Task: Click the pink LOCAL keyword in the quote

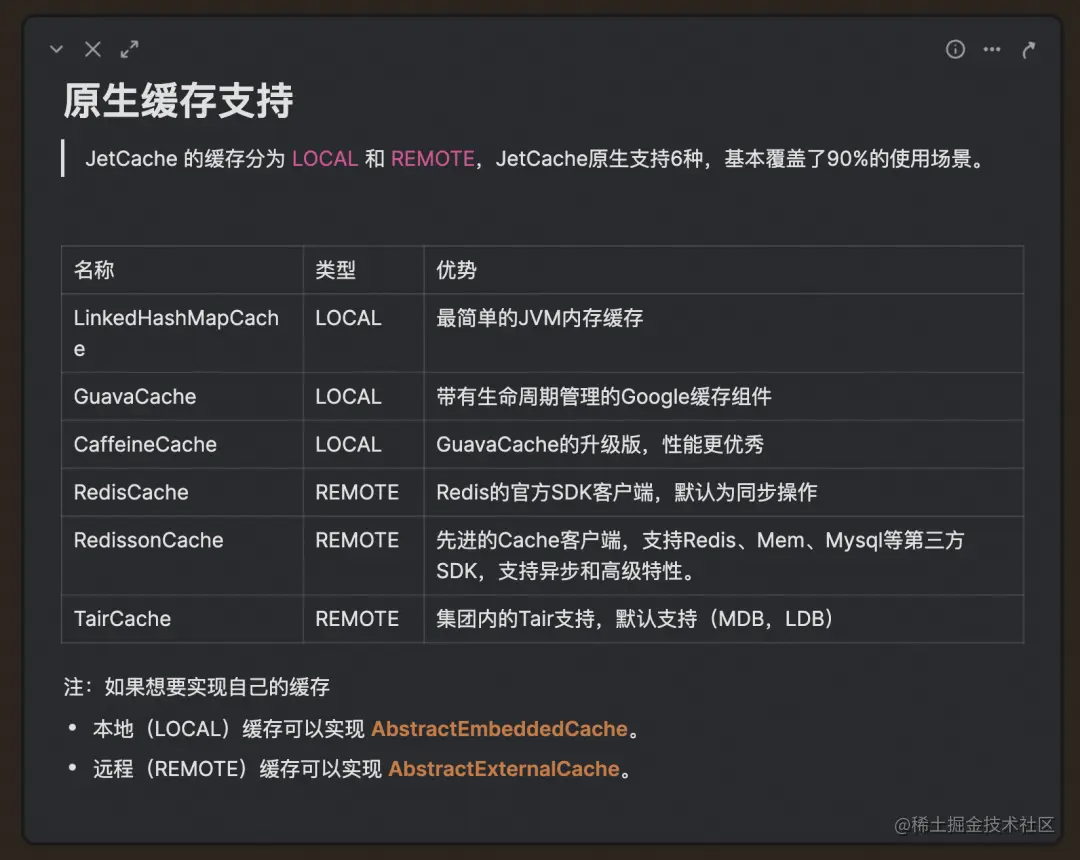Action: pyautogui.click(x=324, y=159)
